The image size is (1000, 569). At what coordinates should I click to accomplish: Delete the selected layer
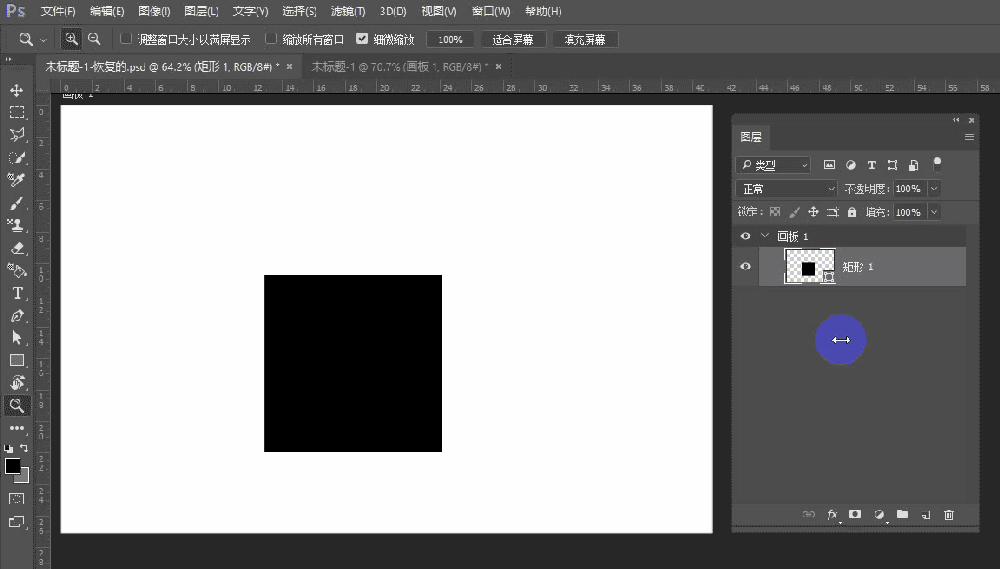click(949, 515)
